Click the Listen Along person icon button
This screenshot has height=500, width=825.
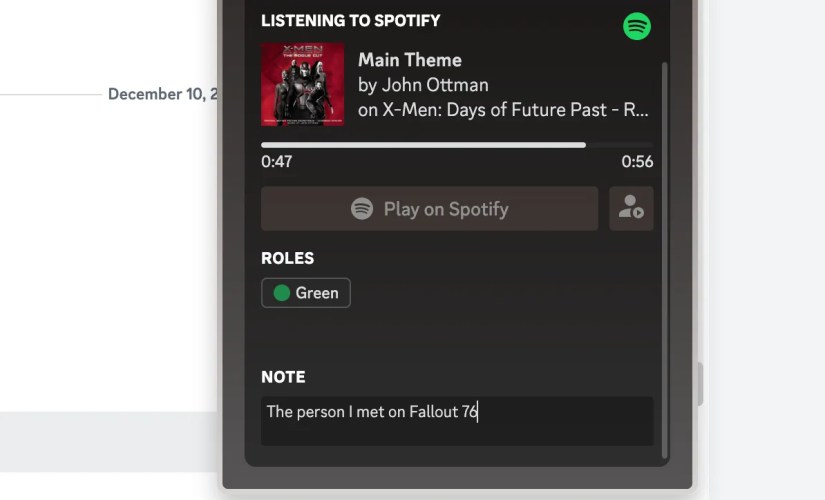[631, 208]
